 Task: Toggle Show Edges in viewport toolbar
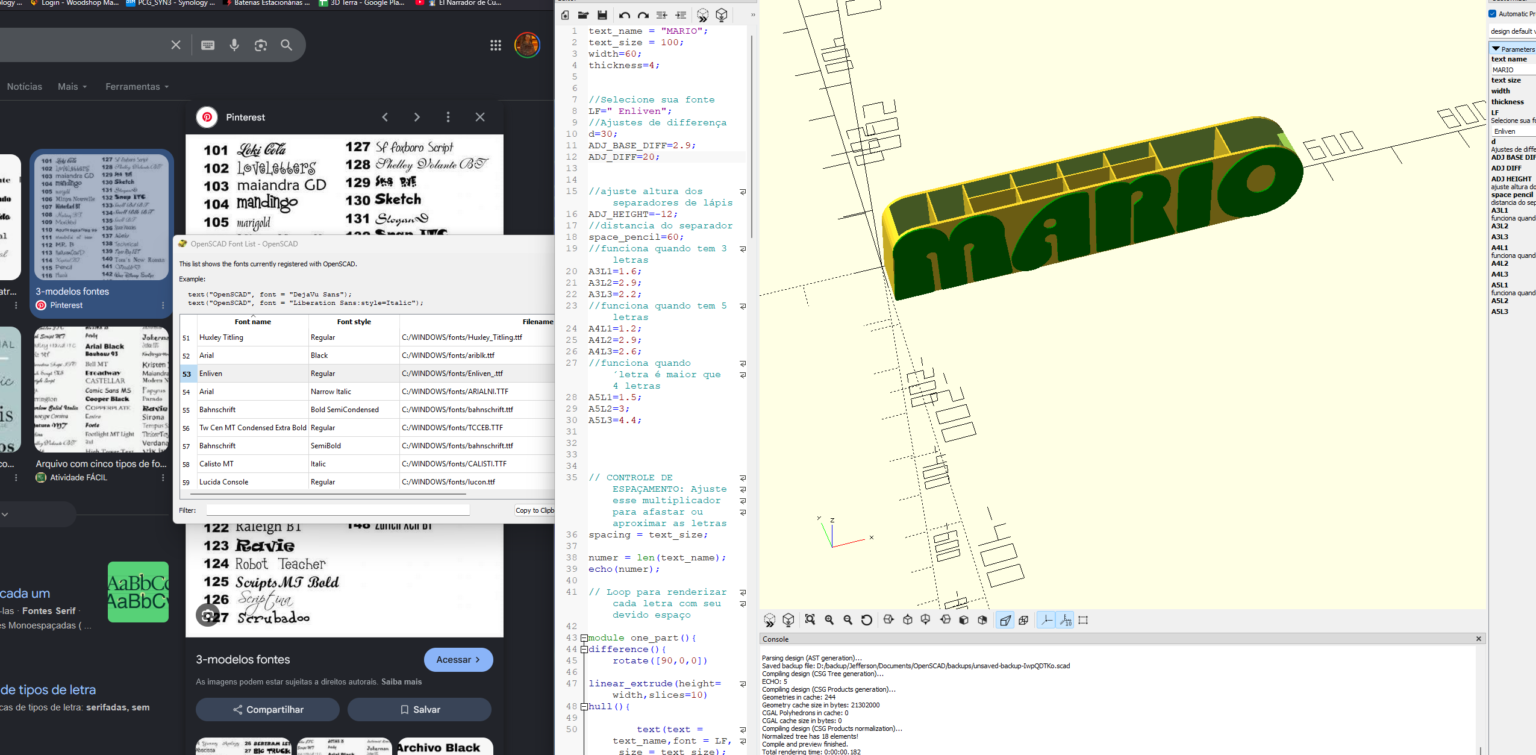1083,620
